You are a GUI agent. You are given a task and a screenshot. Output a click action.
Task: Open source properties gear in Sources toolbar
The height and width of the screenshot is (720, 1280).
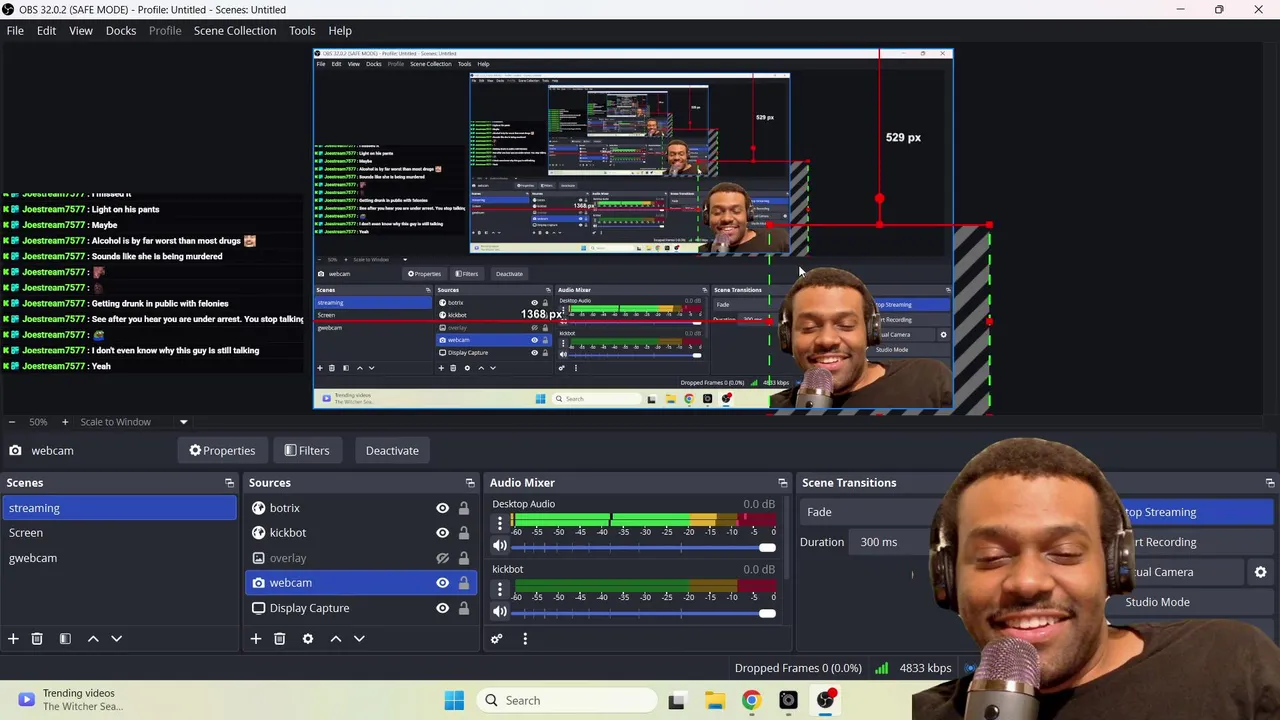tap(308, 638)
